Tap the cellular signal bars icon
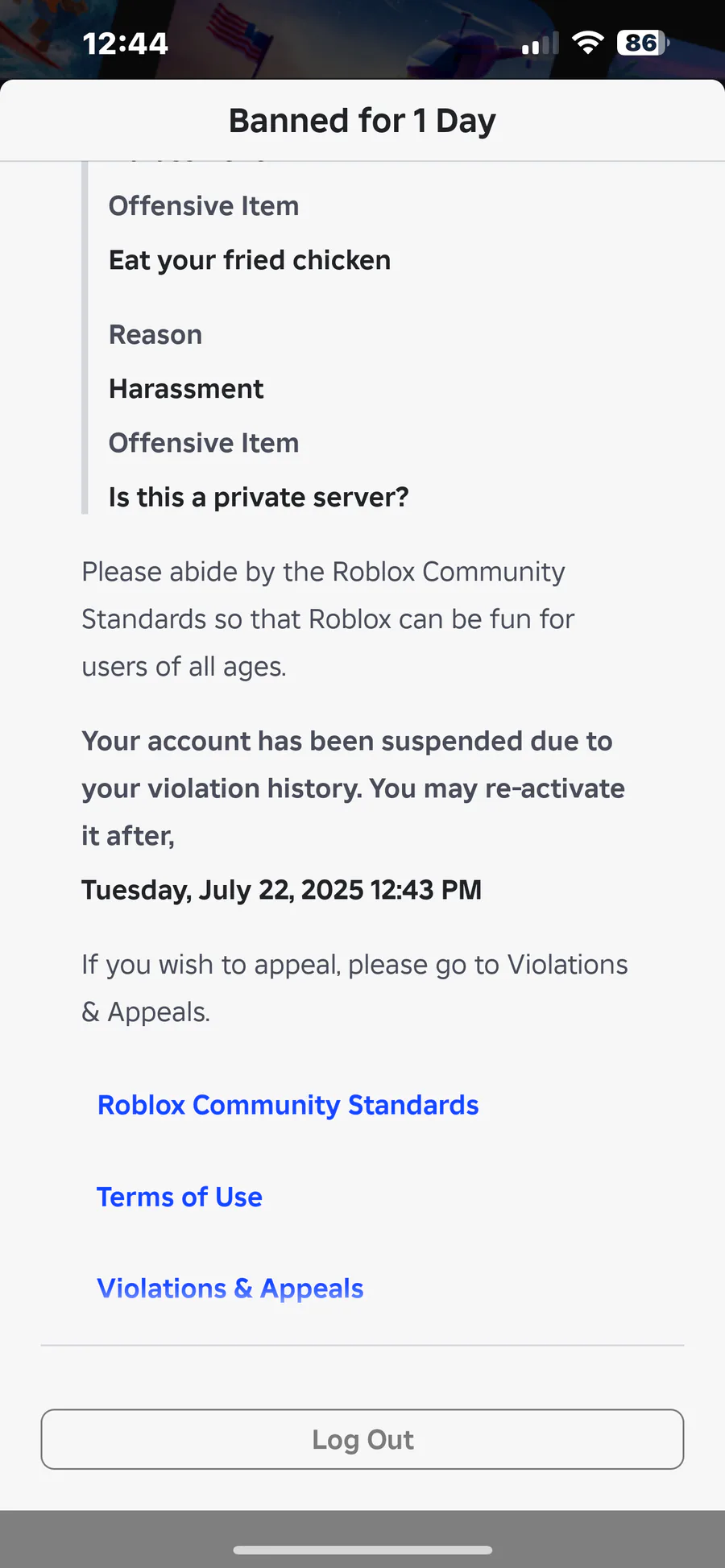 click(540, 43)
